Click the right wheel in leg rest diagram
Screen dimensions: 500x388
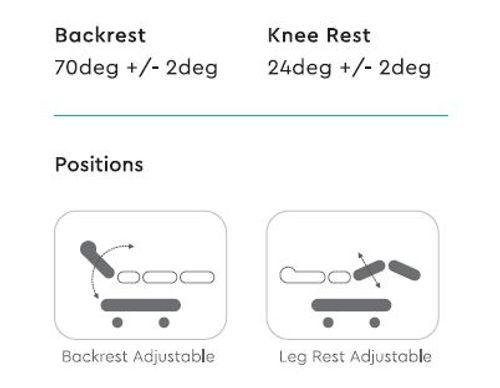point(375,322)
